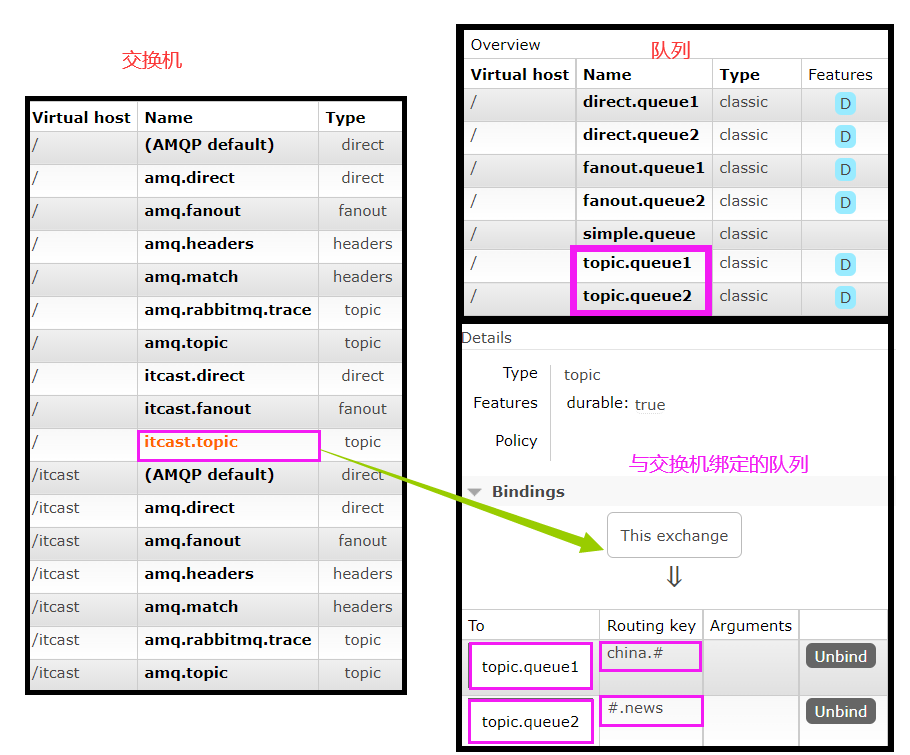Viewport: 910px width, 755px height.
Task: Open amq.match exchange in / vhost
Action: tap(192, 277)
